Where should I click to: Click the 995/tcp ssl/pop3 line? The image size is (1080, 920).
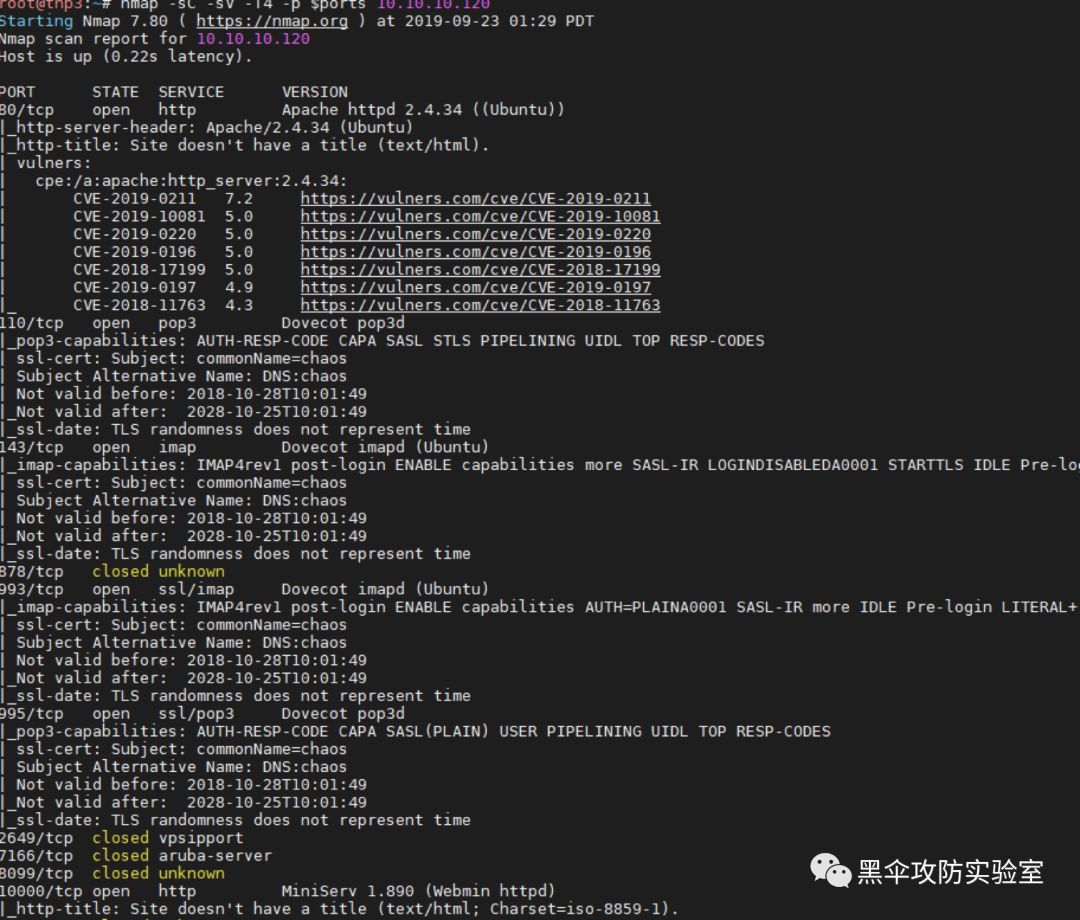(x=202, y=714)
